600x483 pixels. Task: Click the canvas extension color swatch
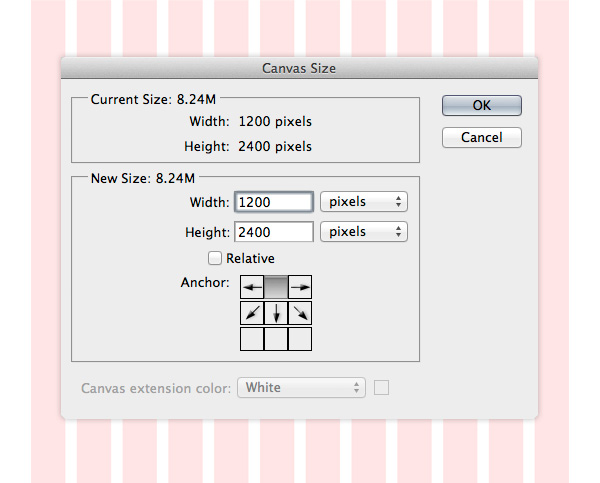[x=381, y=387]
